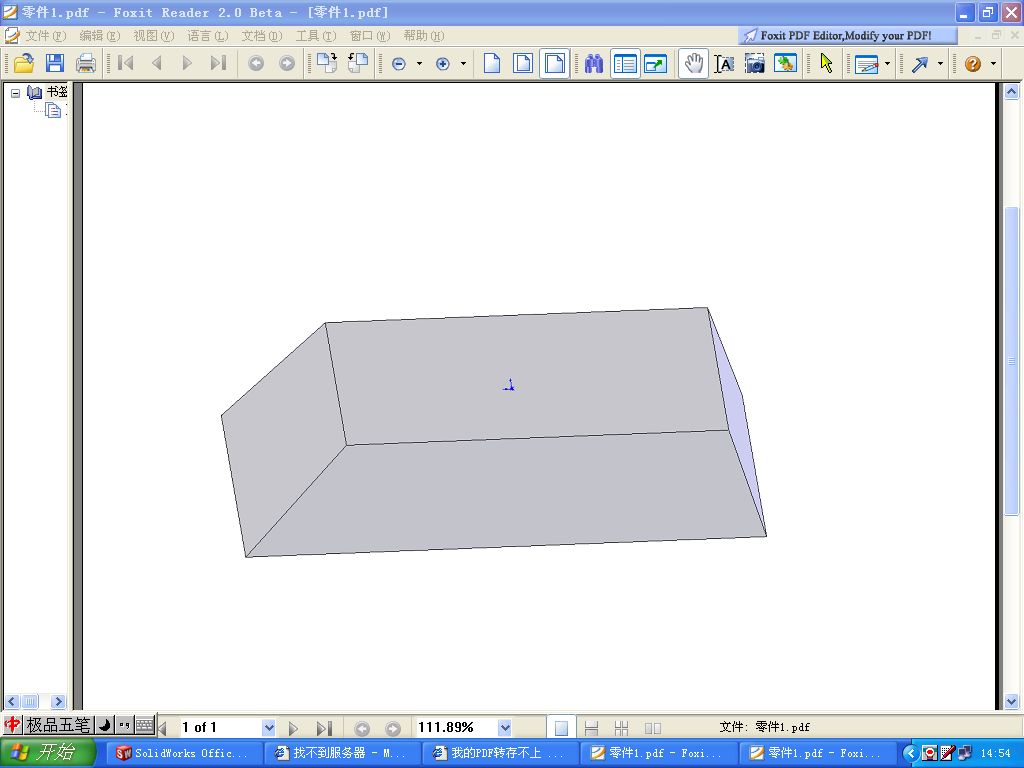Open the 语言(L) menu
This screenshot has height=768, width=1024.
coord(208,36)
